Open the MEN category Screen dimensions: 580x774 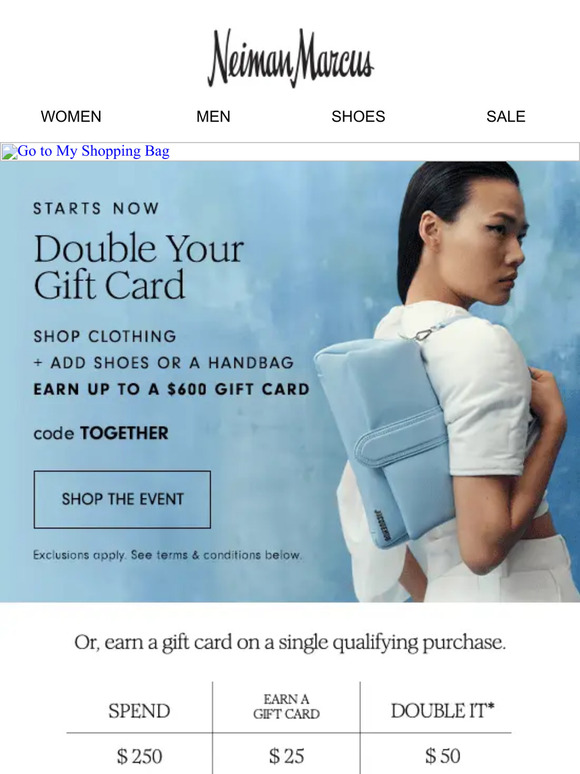213,116
